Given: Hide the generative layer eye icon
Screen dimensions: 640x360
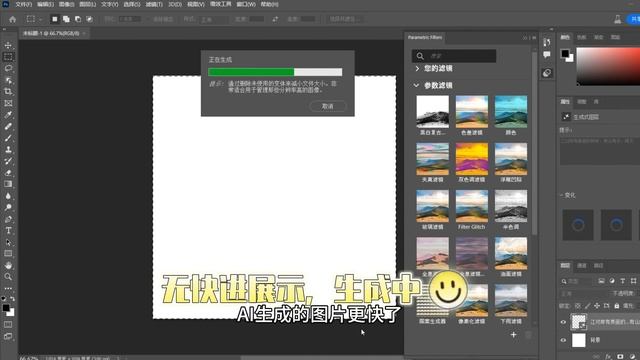Looking at the screenshot, I should point(564,322).
